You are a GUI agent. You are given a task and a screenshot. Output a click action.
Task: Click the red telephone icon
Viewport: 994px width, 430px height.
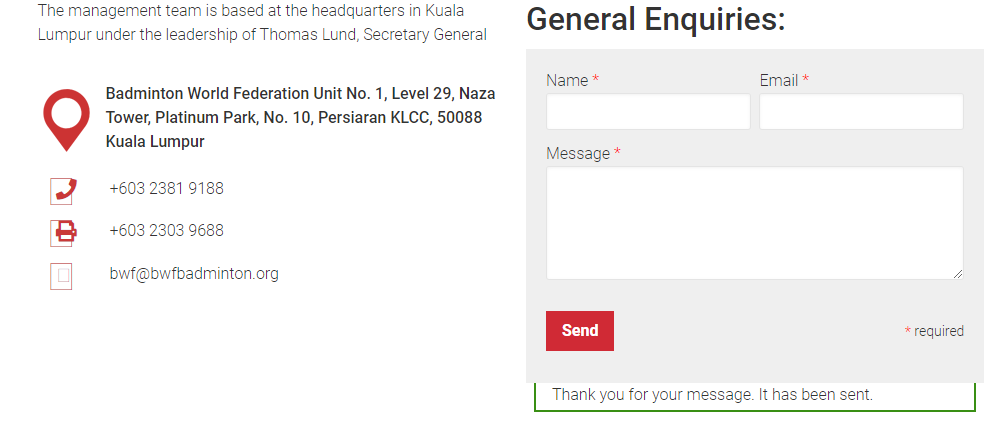(x=63, y=191)
